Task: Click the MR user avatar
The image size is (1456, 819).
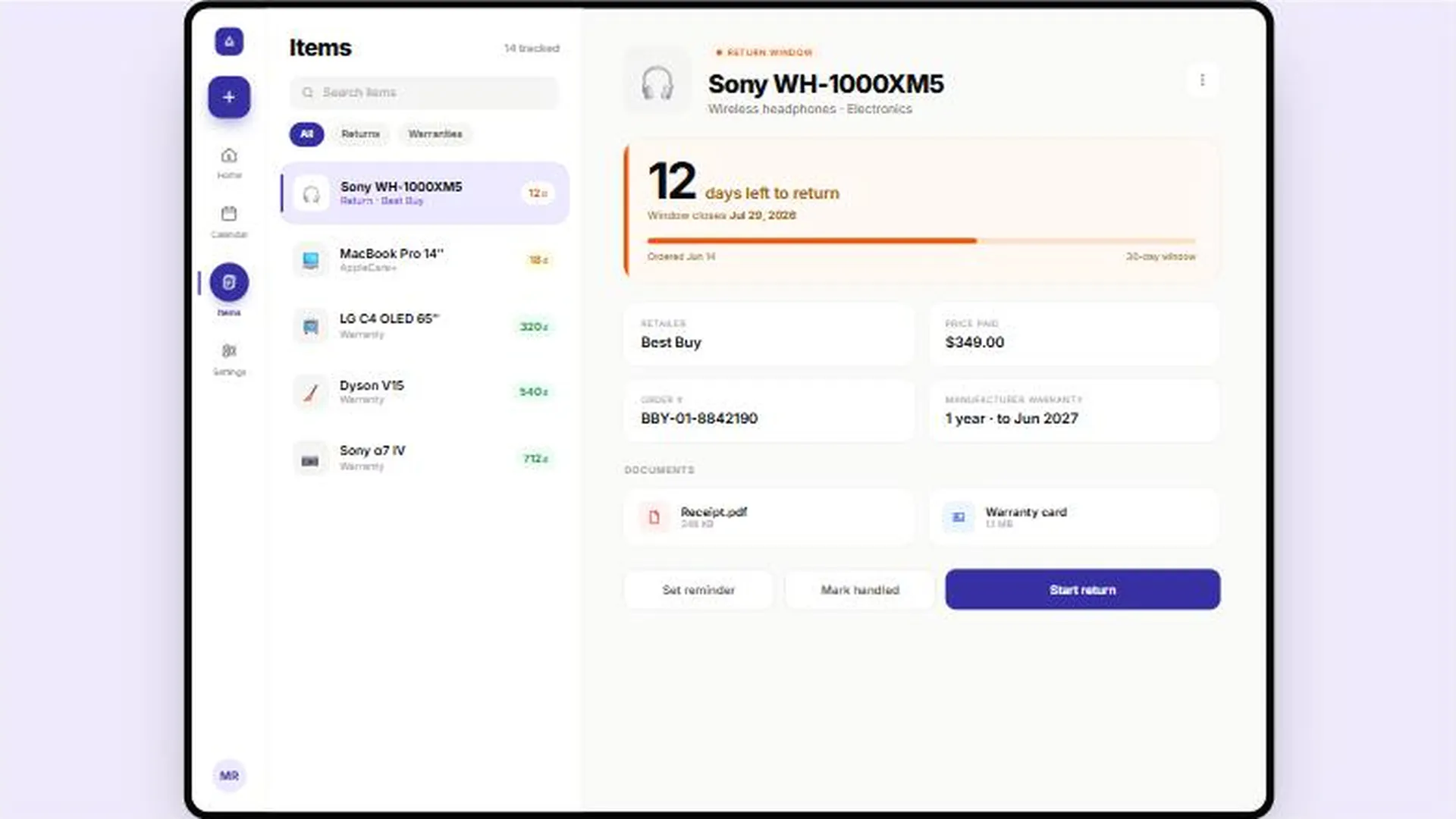Action: tap(229, 776)
